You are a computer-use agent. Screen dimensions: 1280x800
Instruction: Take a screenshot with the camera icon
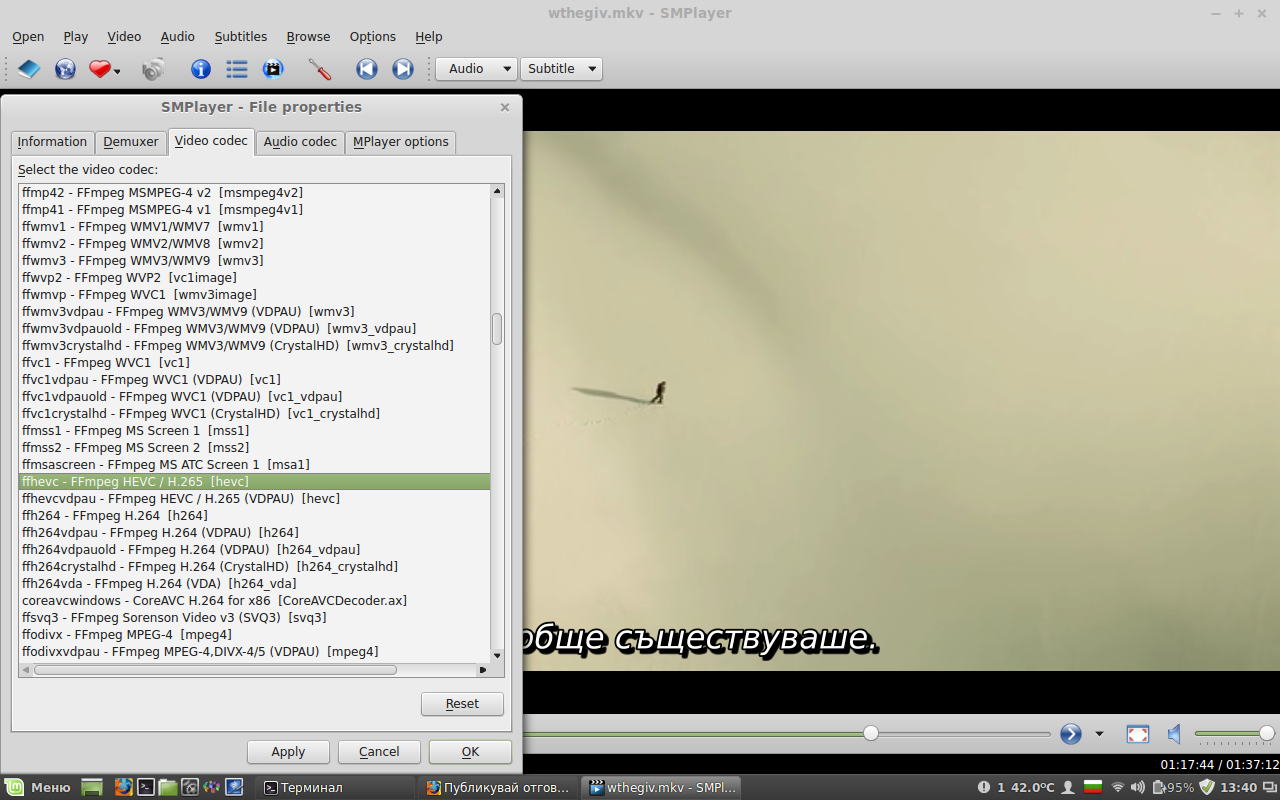pos(153,69)
